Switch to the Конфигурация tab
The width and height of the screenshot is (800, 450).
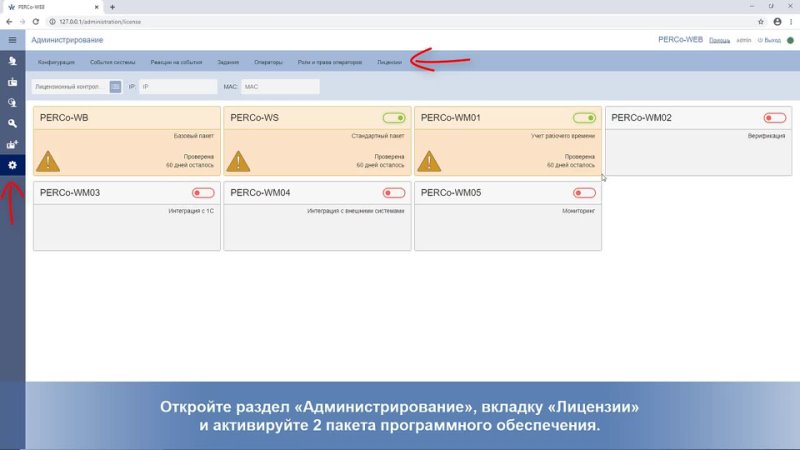(56, 62)
